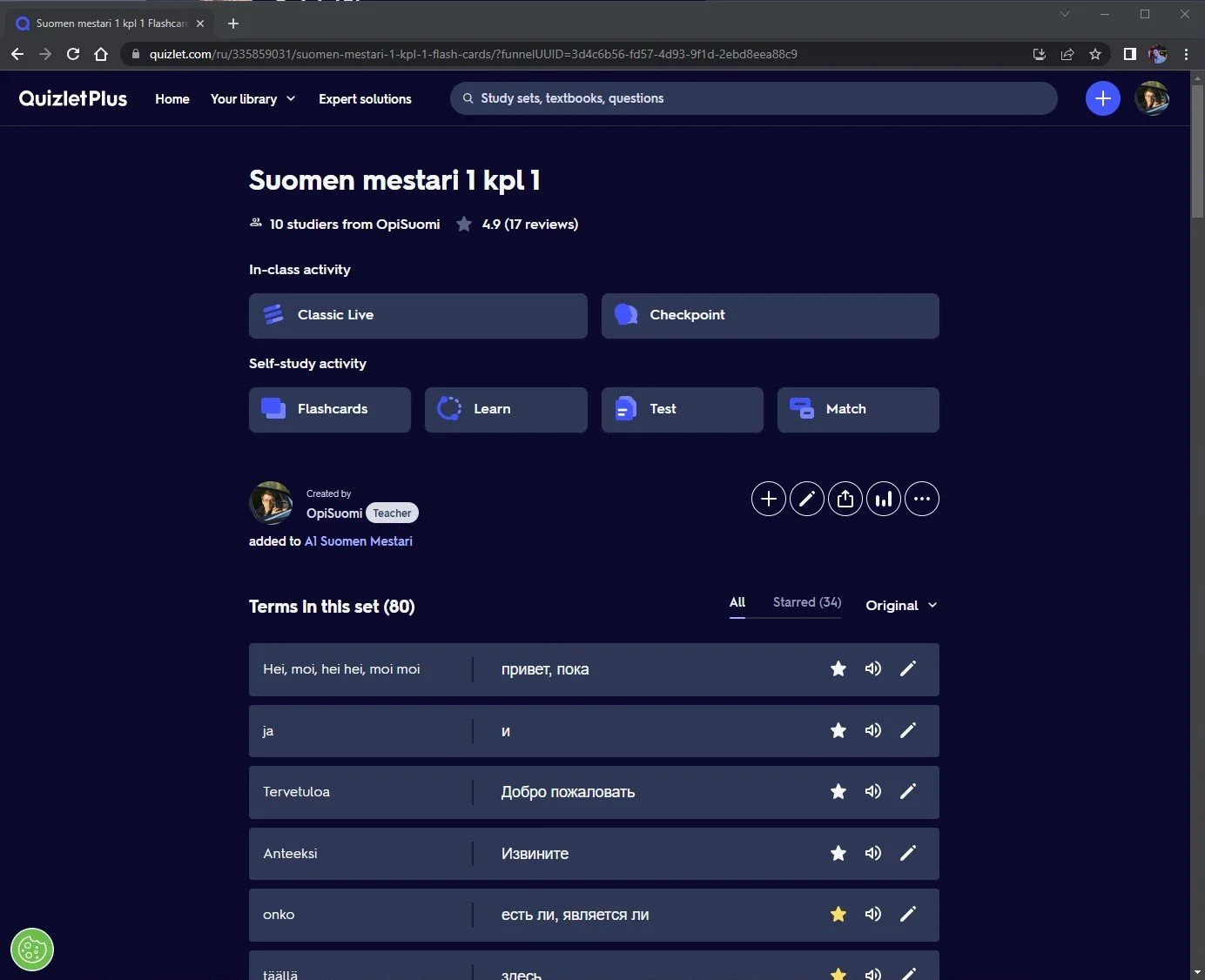Unstar the 'onko' term
Image resolution: width=1205 pixels, height=980 pixels.
(x=838, y=914)
